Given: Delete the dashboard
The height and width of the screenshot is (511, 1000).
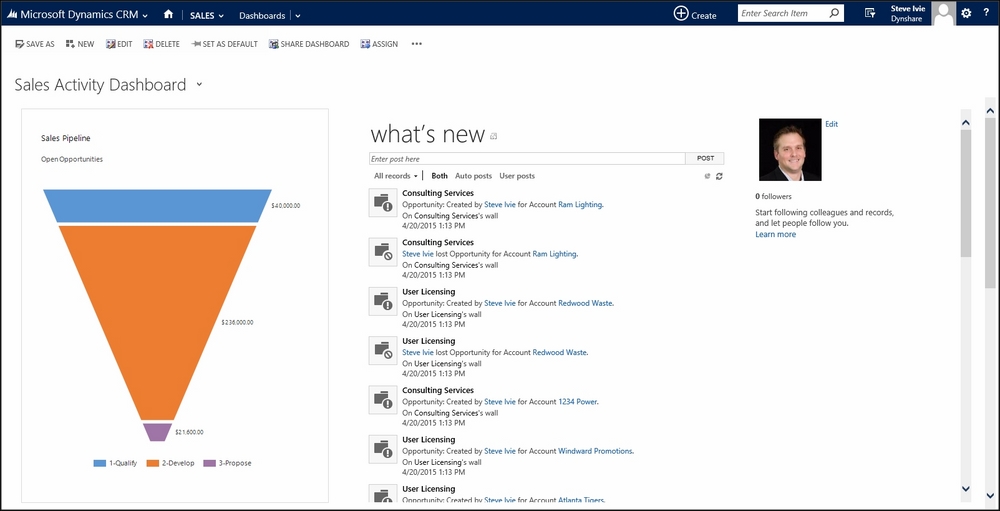Looking at the screenshot, I should point(161,44).
